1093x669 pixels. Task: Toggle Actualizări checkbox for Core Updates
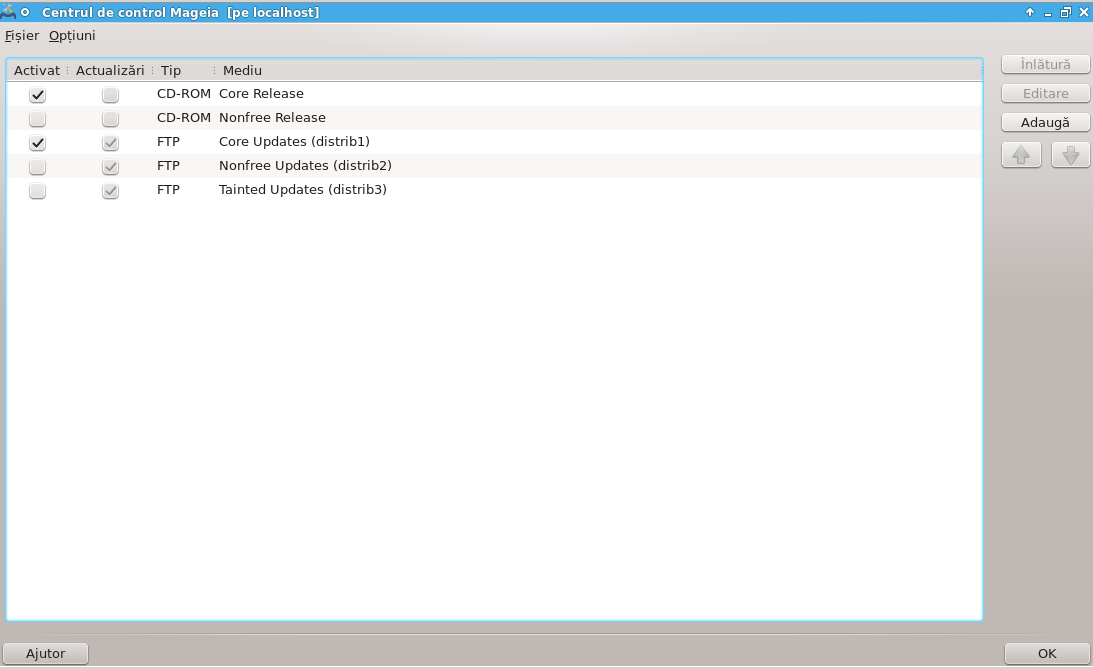[x=110, y=142]
